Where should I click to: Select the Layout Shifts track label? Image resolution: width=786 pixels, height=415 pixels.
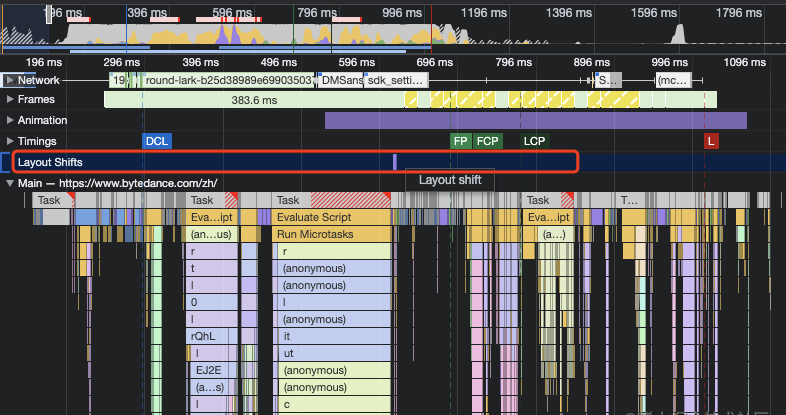(x=50, y=162)
